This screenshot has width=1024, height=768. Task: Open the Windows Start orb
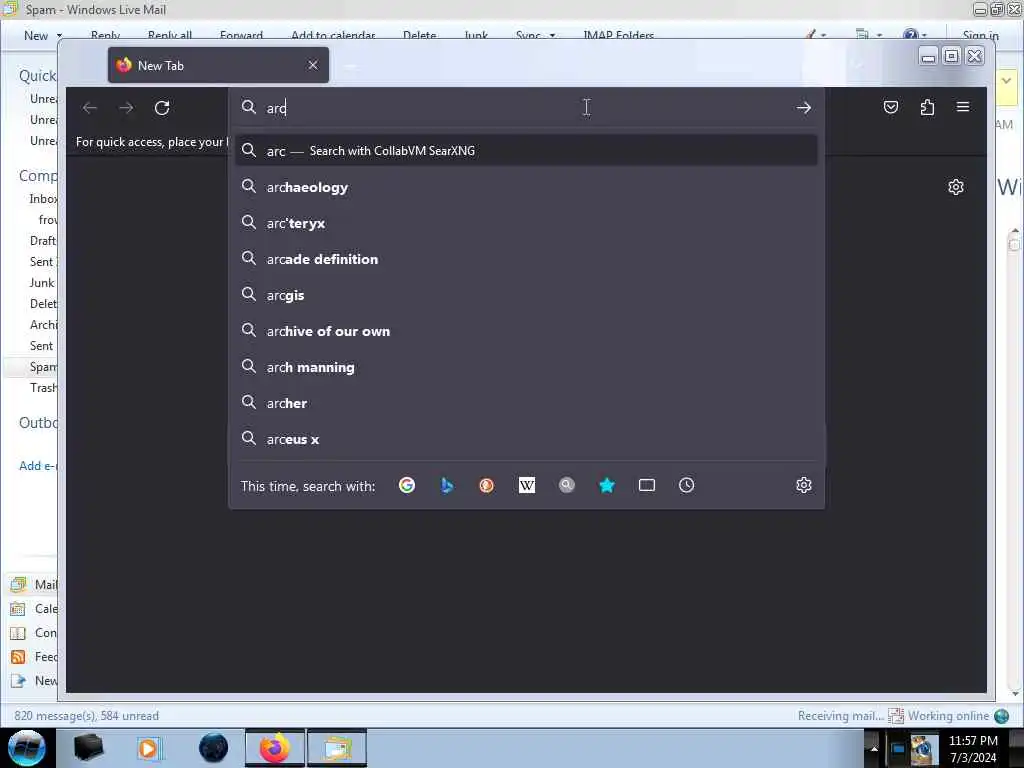point(27,748)
